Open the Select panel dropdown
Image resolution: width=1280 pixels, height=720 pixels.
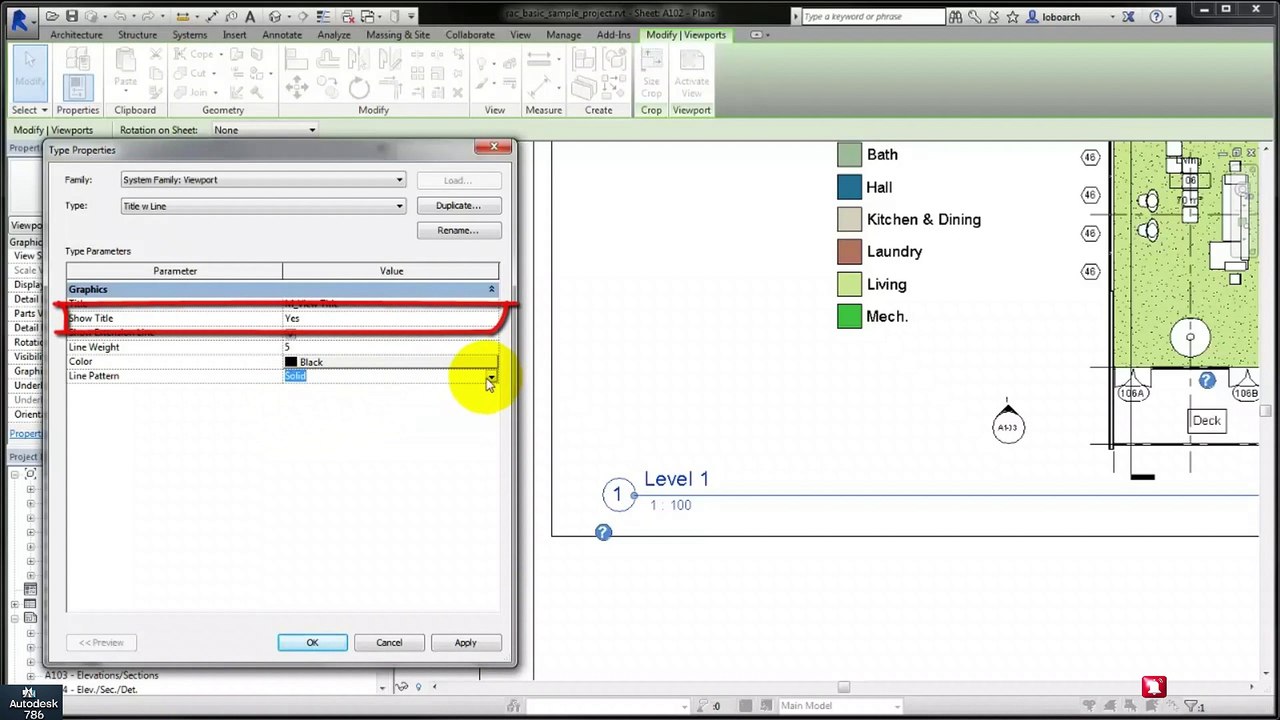click(x=29, y=110)
